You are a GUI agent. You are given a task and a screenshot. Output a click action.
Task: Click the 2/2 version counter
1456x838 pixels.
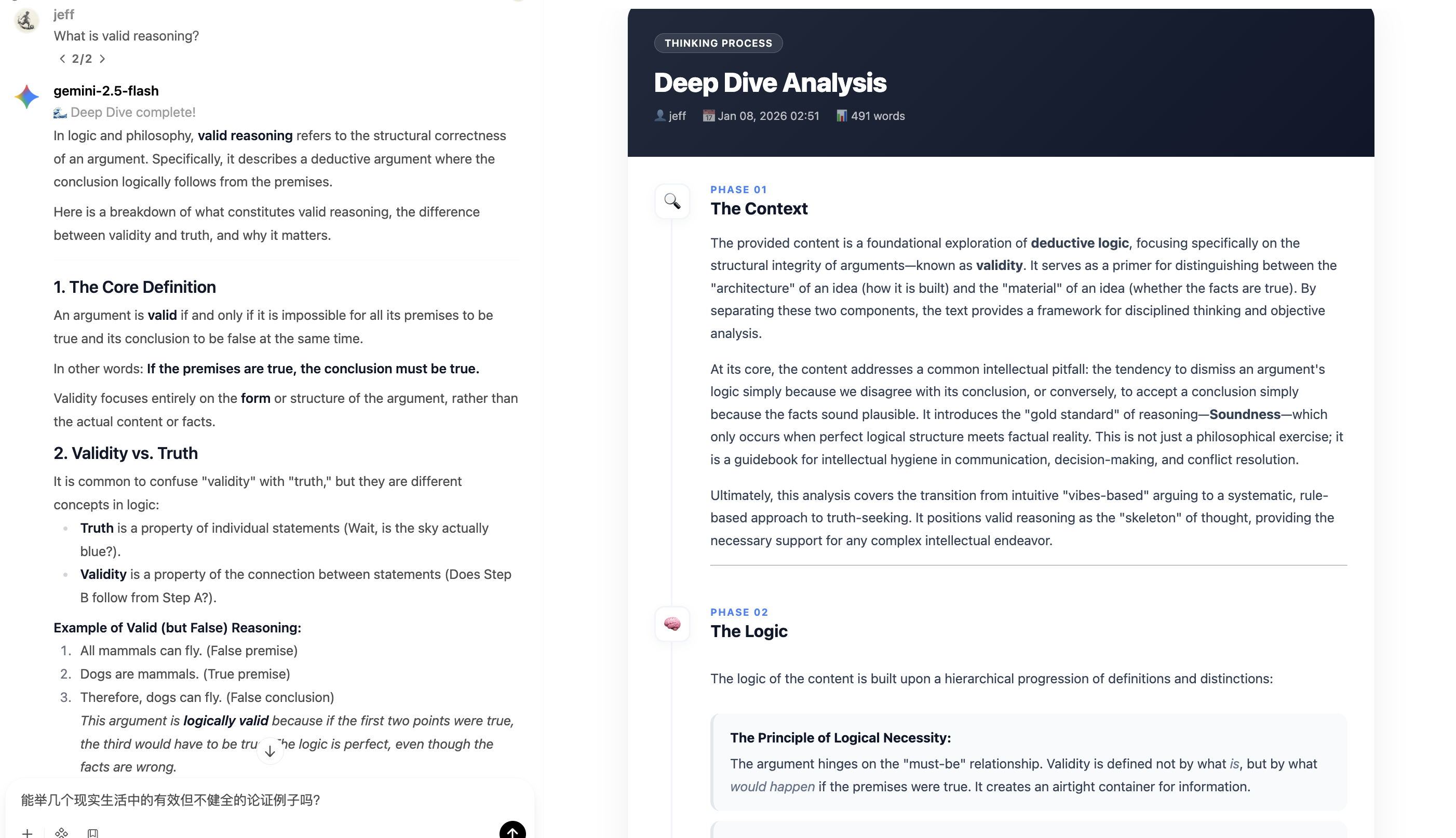click(x=82, y=59)
